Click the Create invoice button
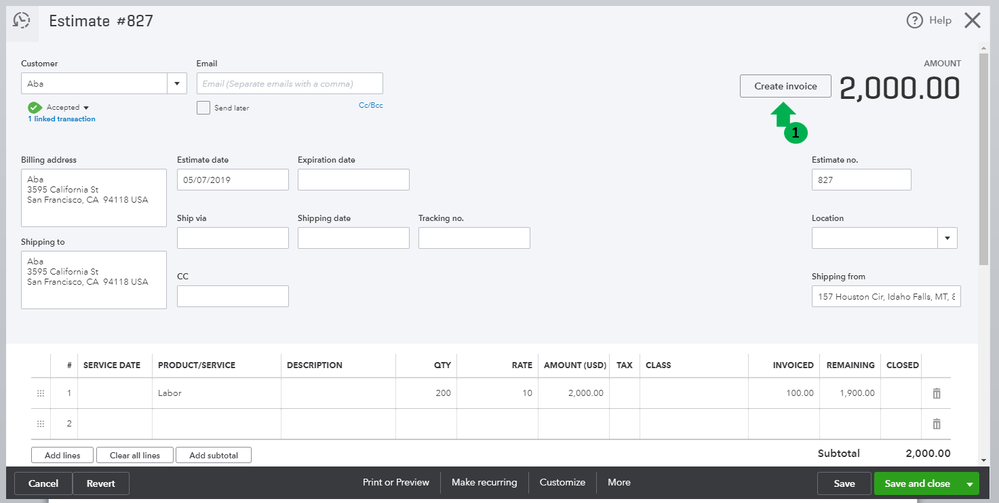 [x=785, y=86]
